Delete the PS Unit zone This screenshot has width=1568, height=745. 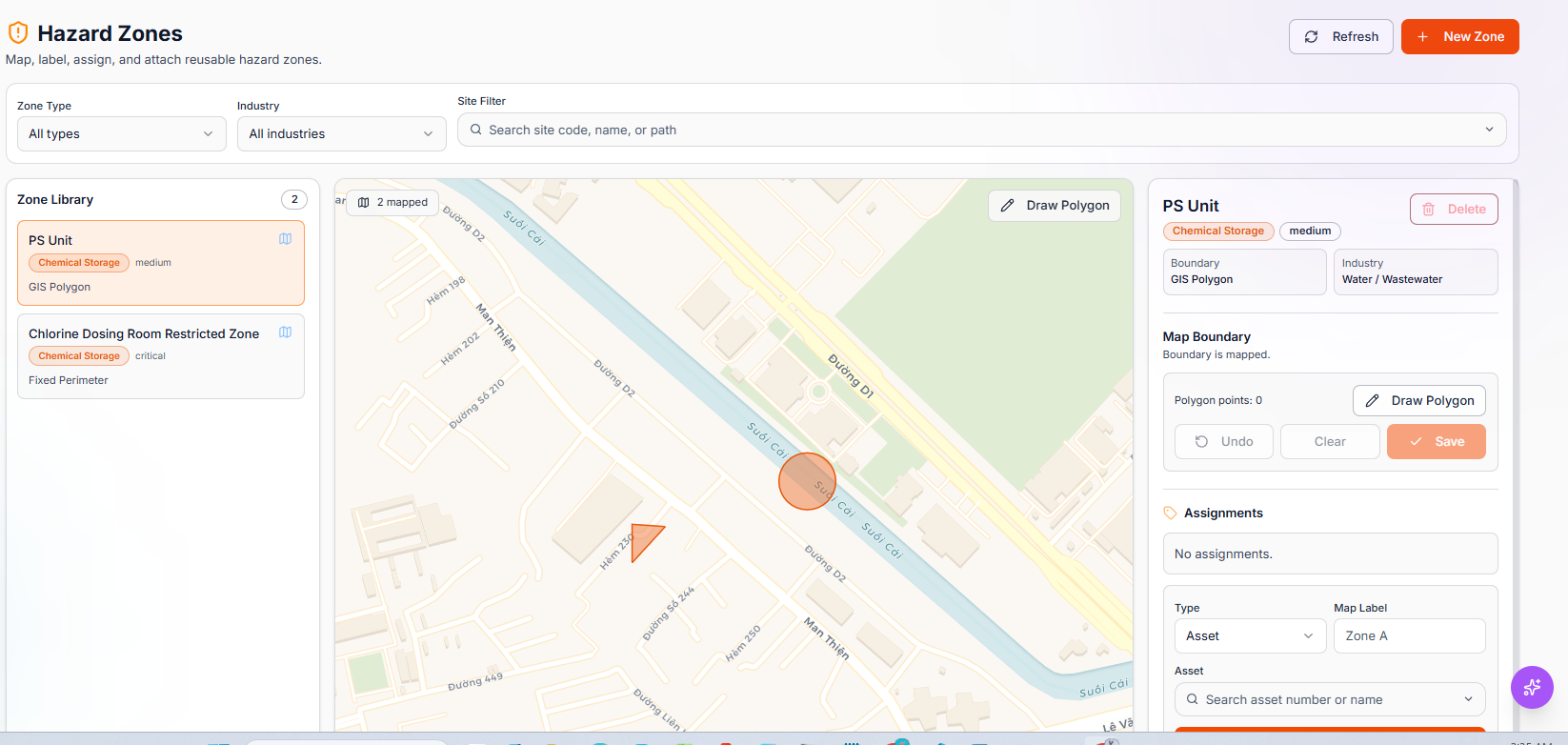(1454, 209)
